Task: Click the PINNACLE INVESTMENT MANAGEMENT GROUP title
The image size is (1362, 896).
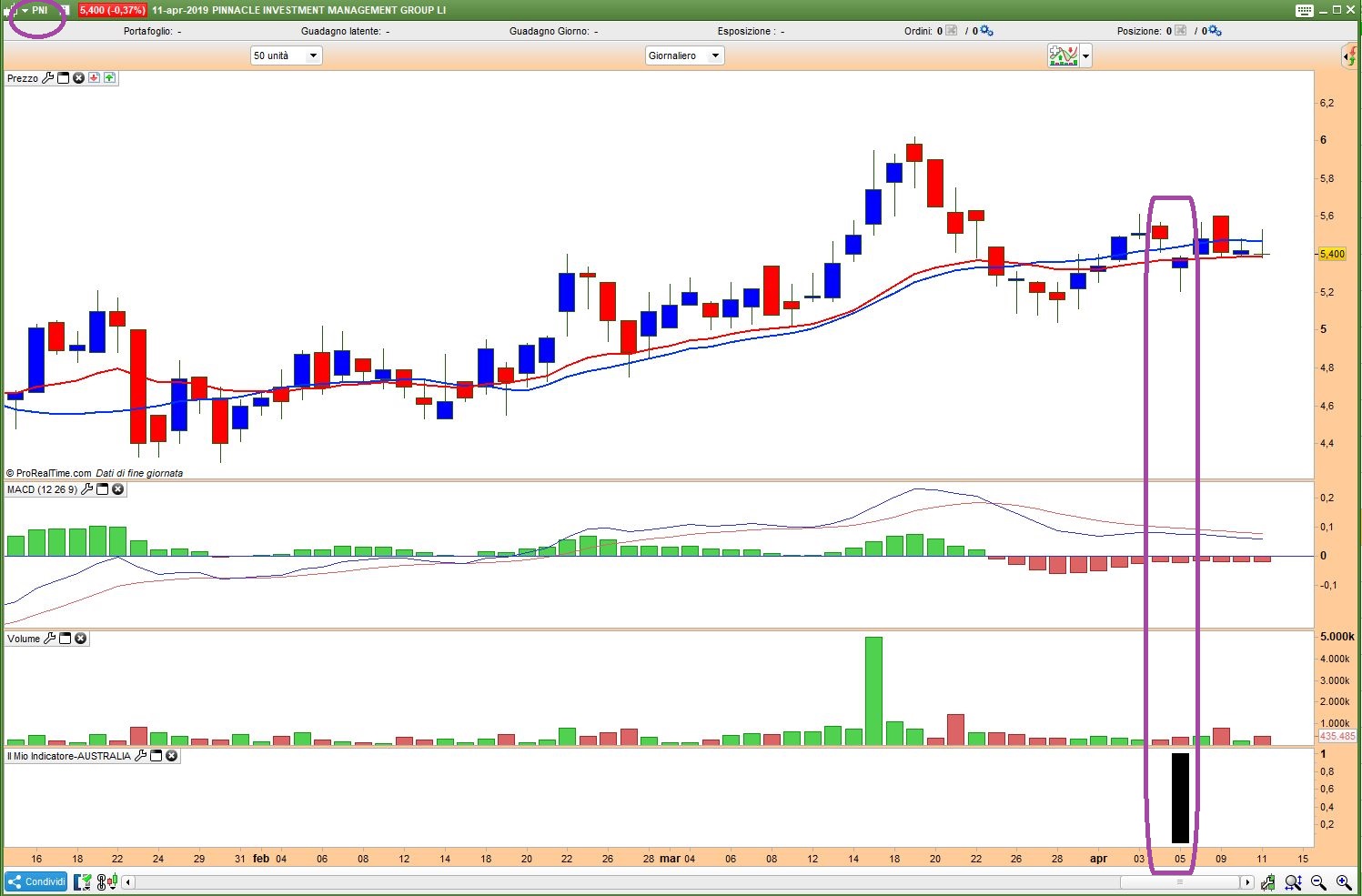Action: coord(328,10)
